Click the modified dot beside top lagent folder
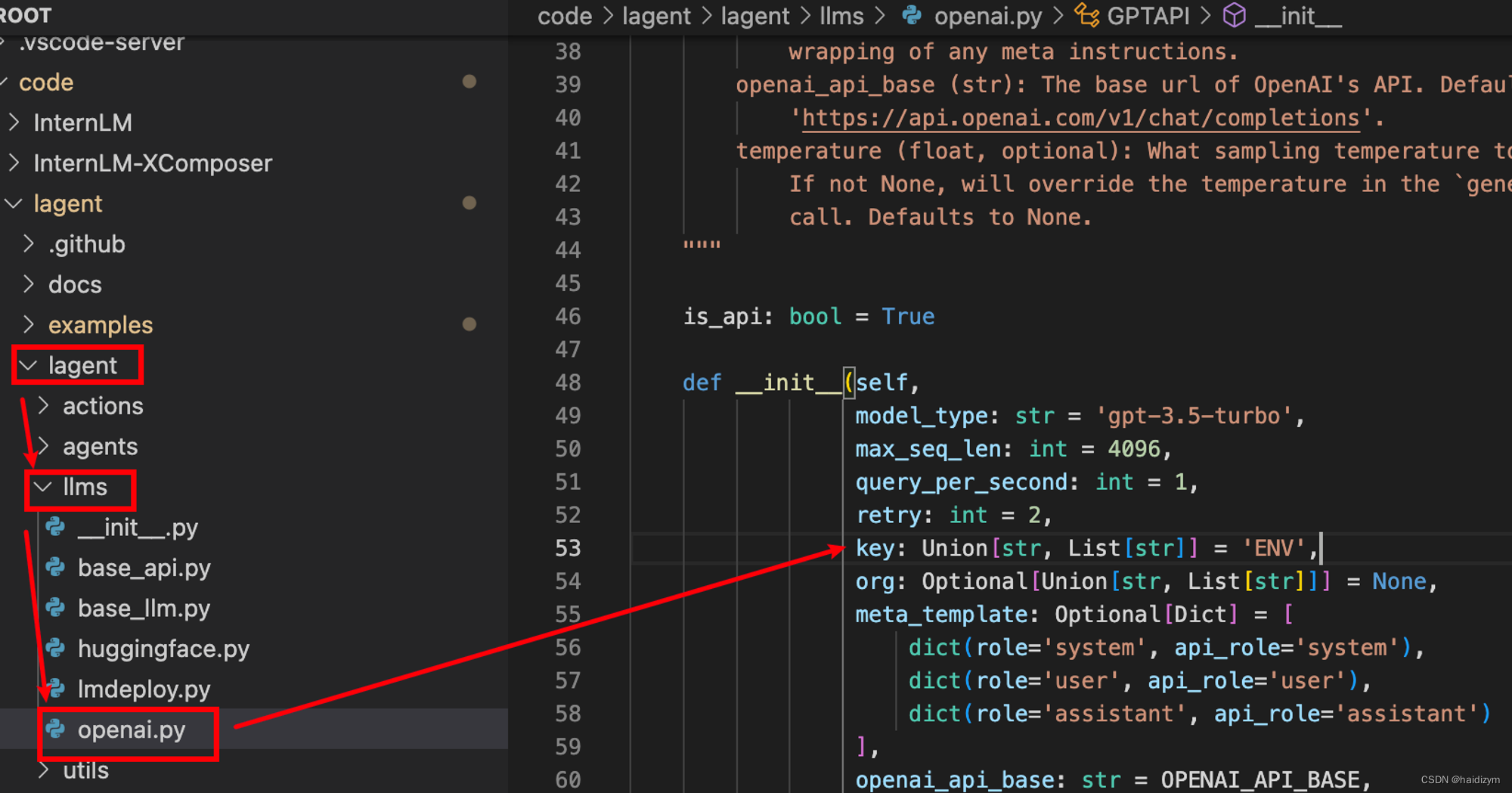Viewport: 1512px width, 793px height. 469,203
